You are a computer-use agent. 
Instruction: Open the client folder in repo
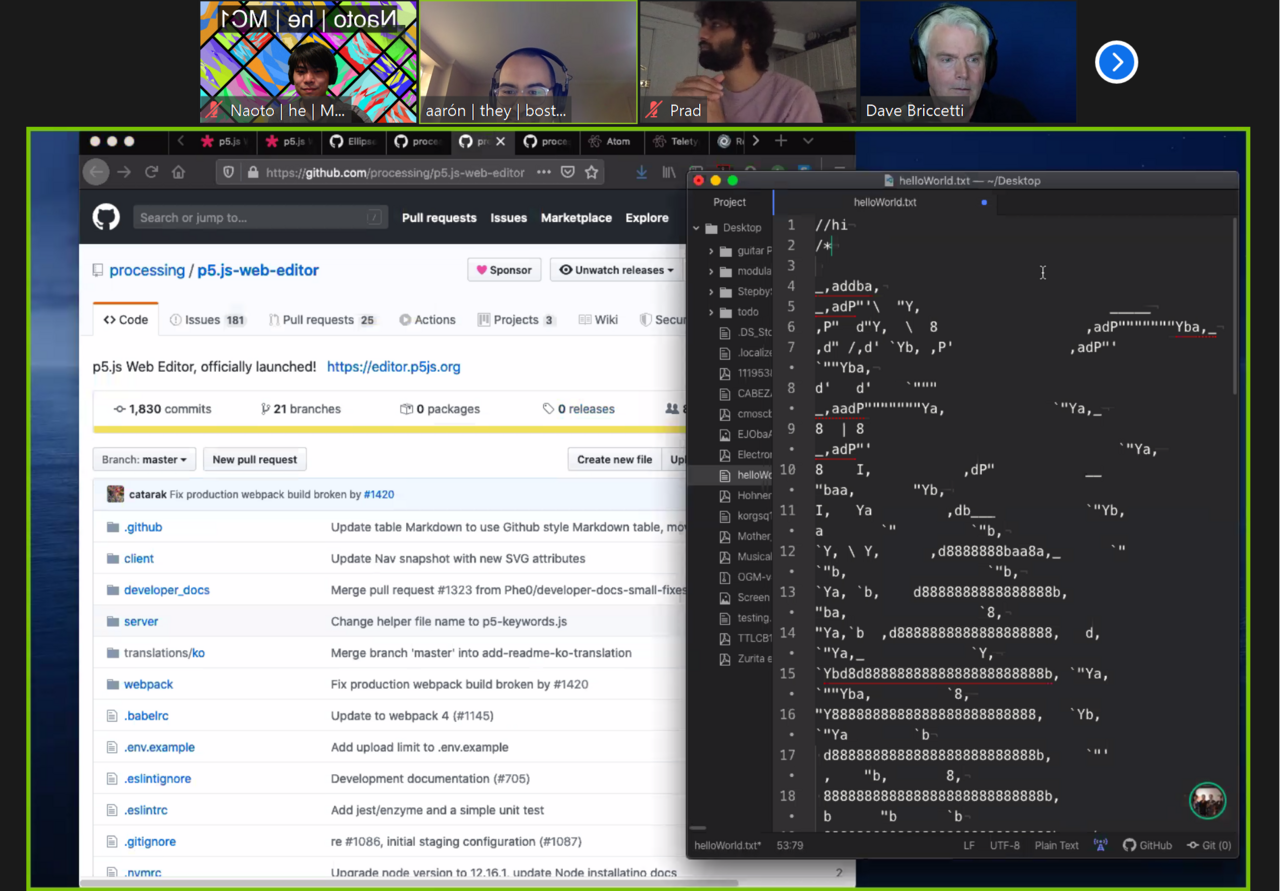click(139, 558)
